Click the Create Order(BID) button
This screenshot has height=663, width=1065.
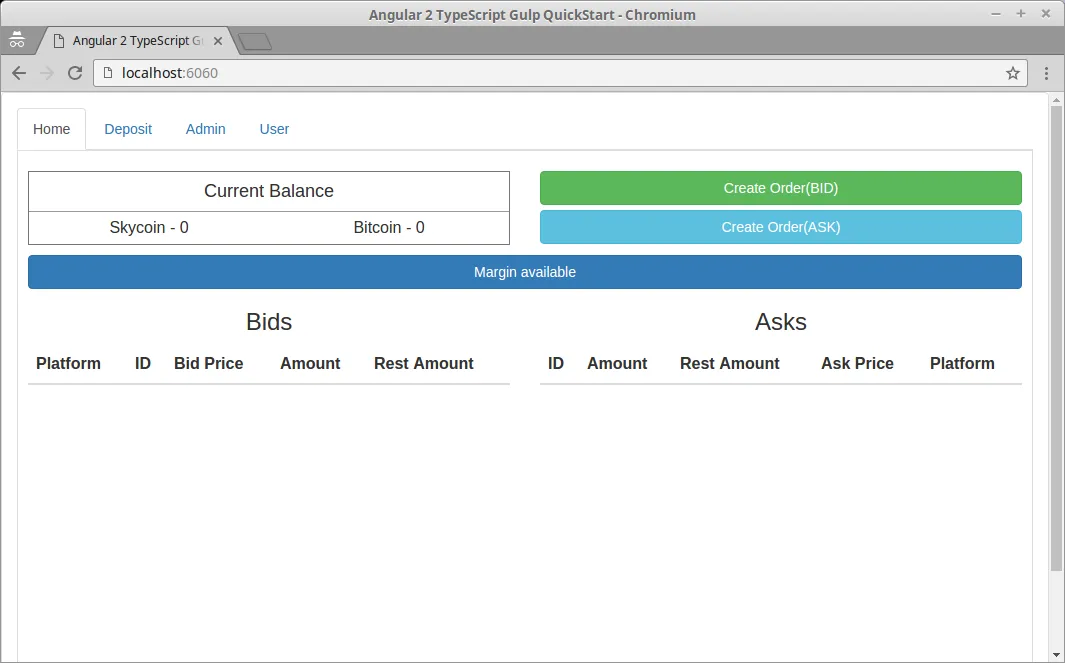[x=780, y=188]
